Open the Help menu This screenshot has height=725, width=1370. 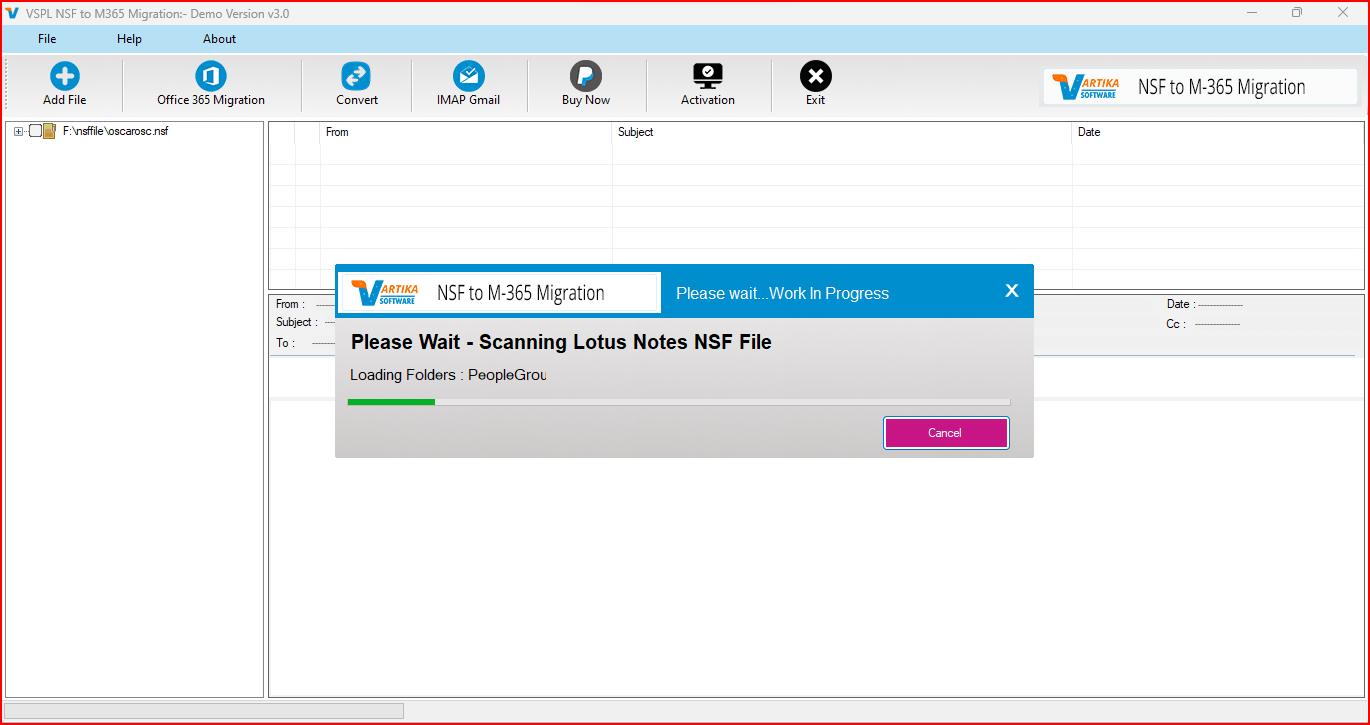point(129,39)
